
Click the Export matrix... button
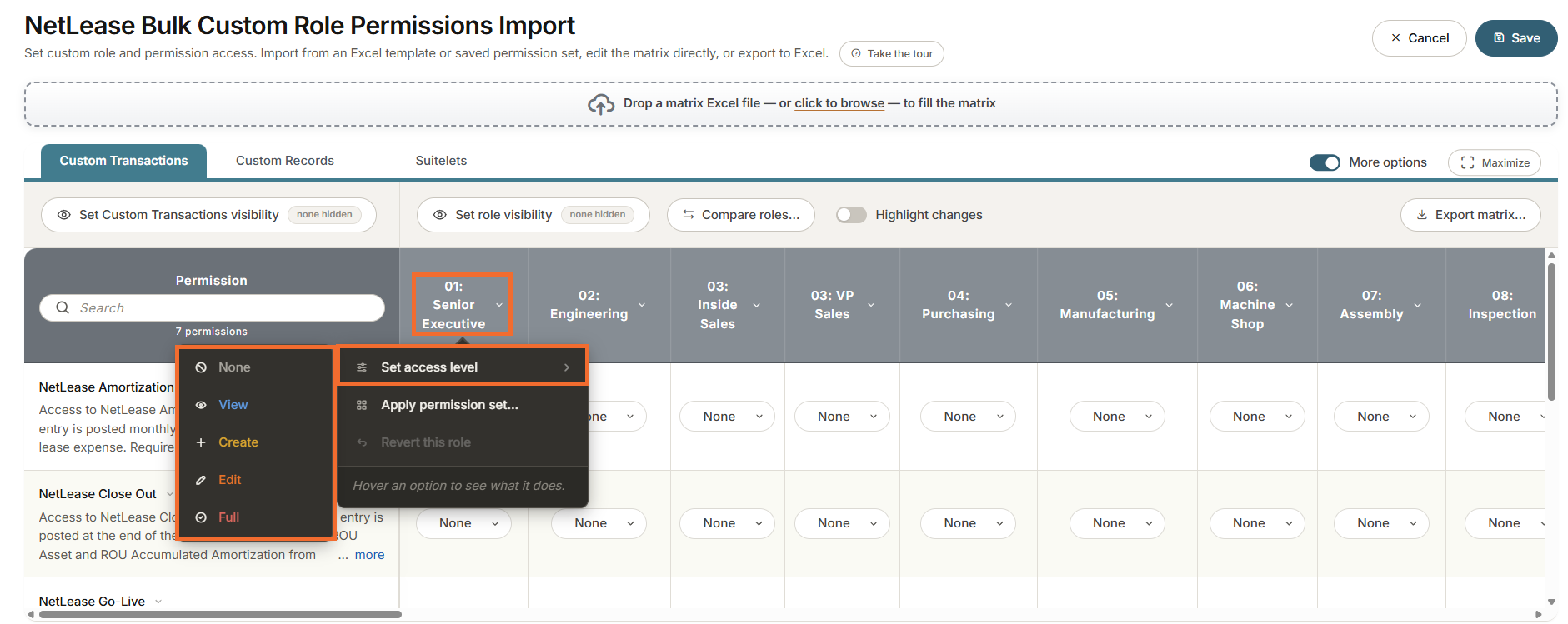pos(1470,215)
